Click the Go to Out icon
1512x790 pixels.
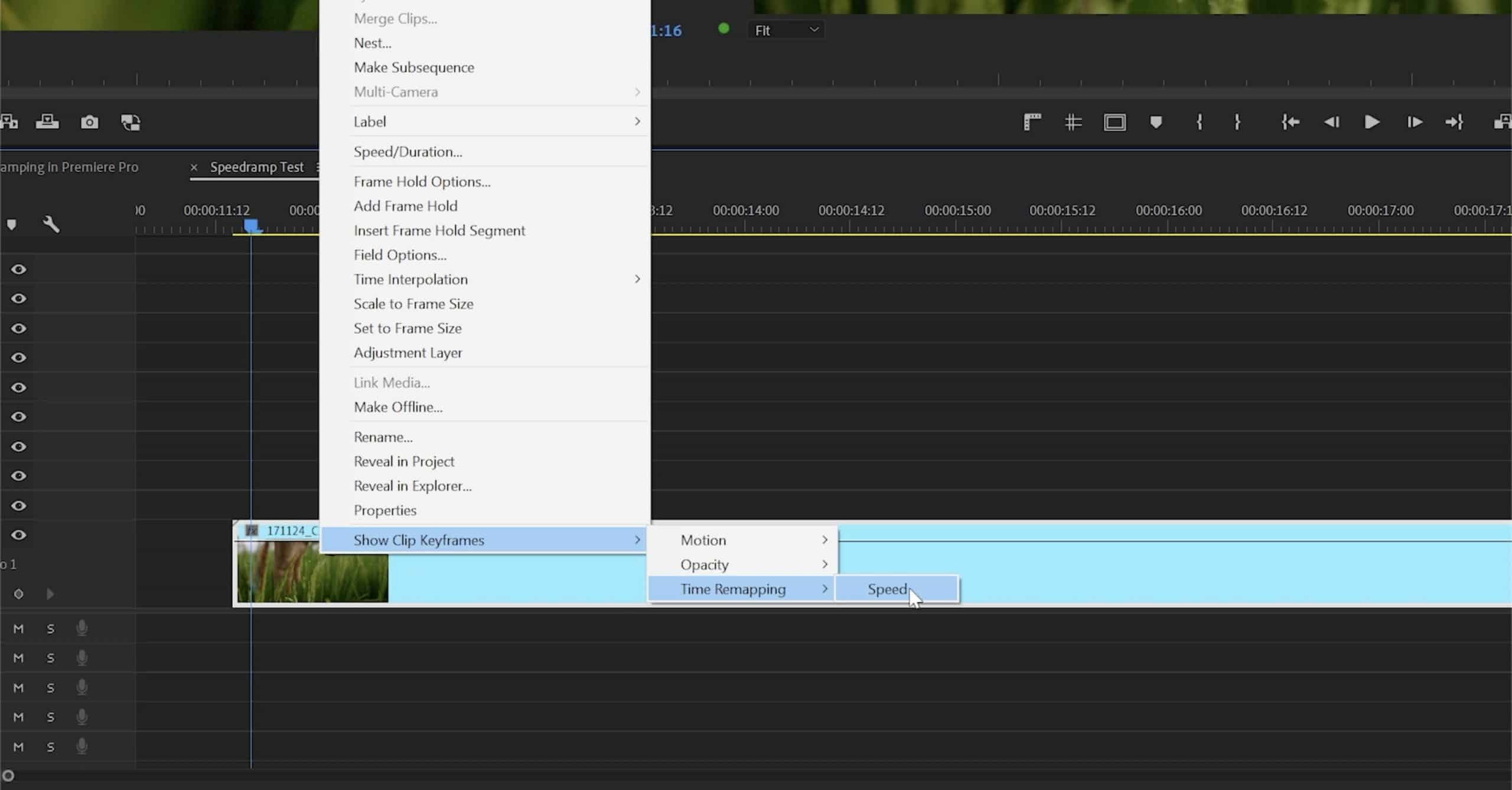click(1454, 122)
